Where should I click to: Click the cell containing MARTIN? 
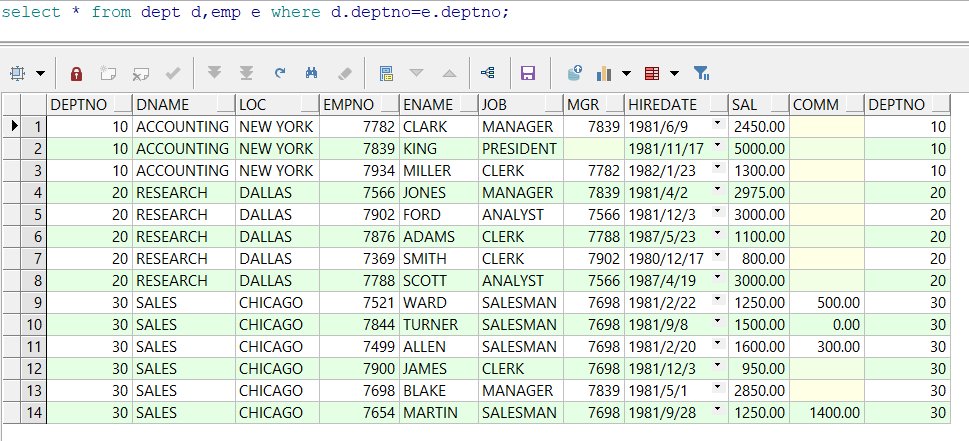pyautogui.click(x=439, y=413)
